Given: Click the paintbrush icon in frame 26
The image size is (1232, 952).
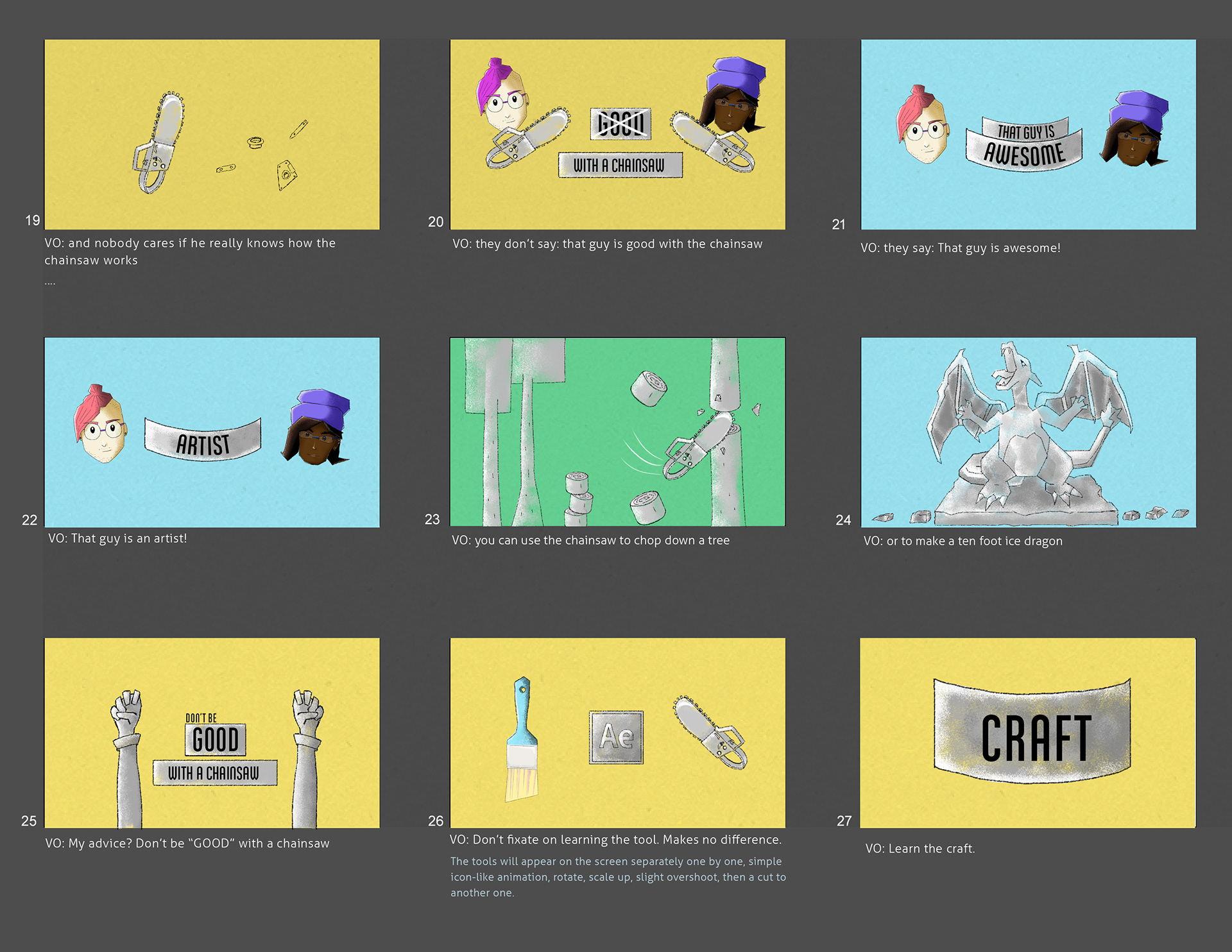Looking at the screenshot, I should click(x=523, y=739).
